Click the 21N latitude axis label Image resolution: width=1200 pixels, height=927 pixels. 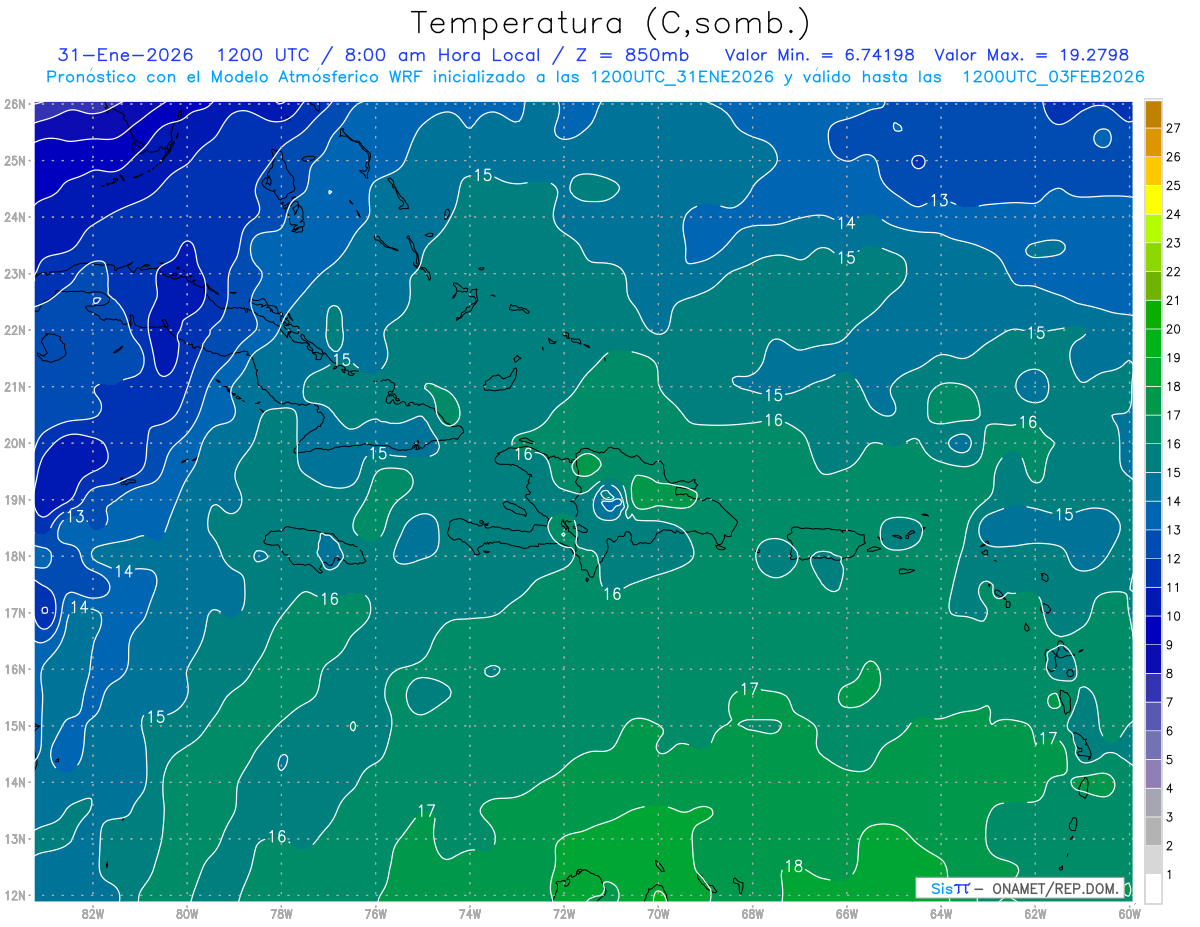[14, 386]
